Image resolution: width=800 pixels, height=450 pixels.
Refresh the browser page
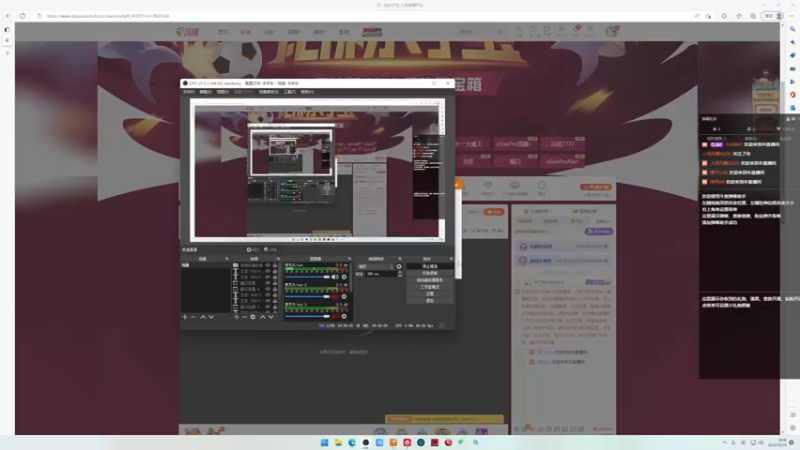pyautogui.click(x=22, y=16)
